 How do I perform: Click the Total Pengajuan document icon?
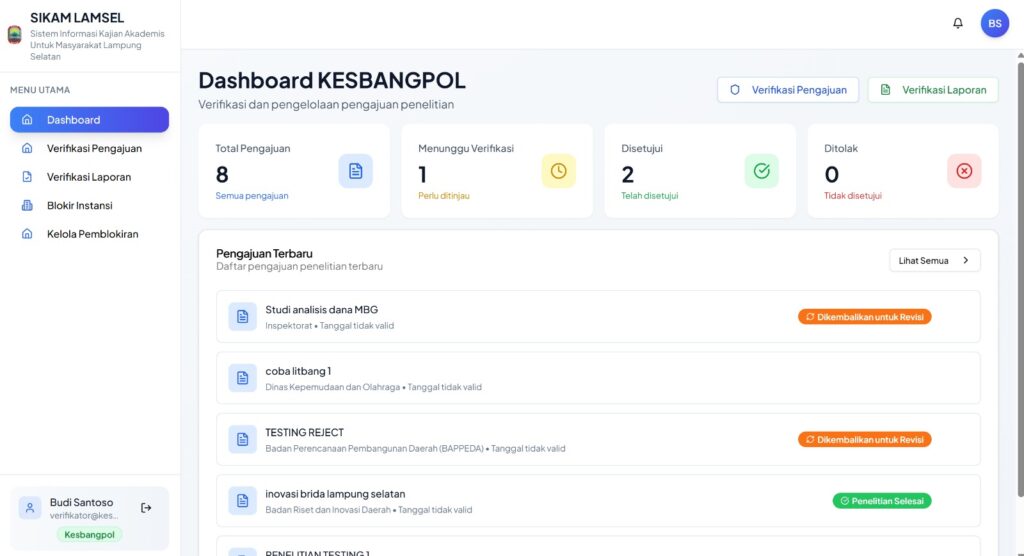tap(355, 171)
